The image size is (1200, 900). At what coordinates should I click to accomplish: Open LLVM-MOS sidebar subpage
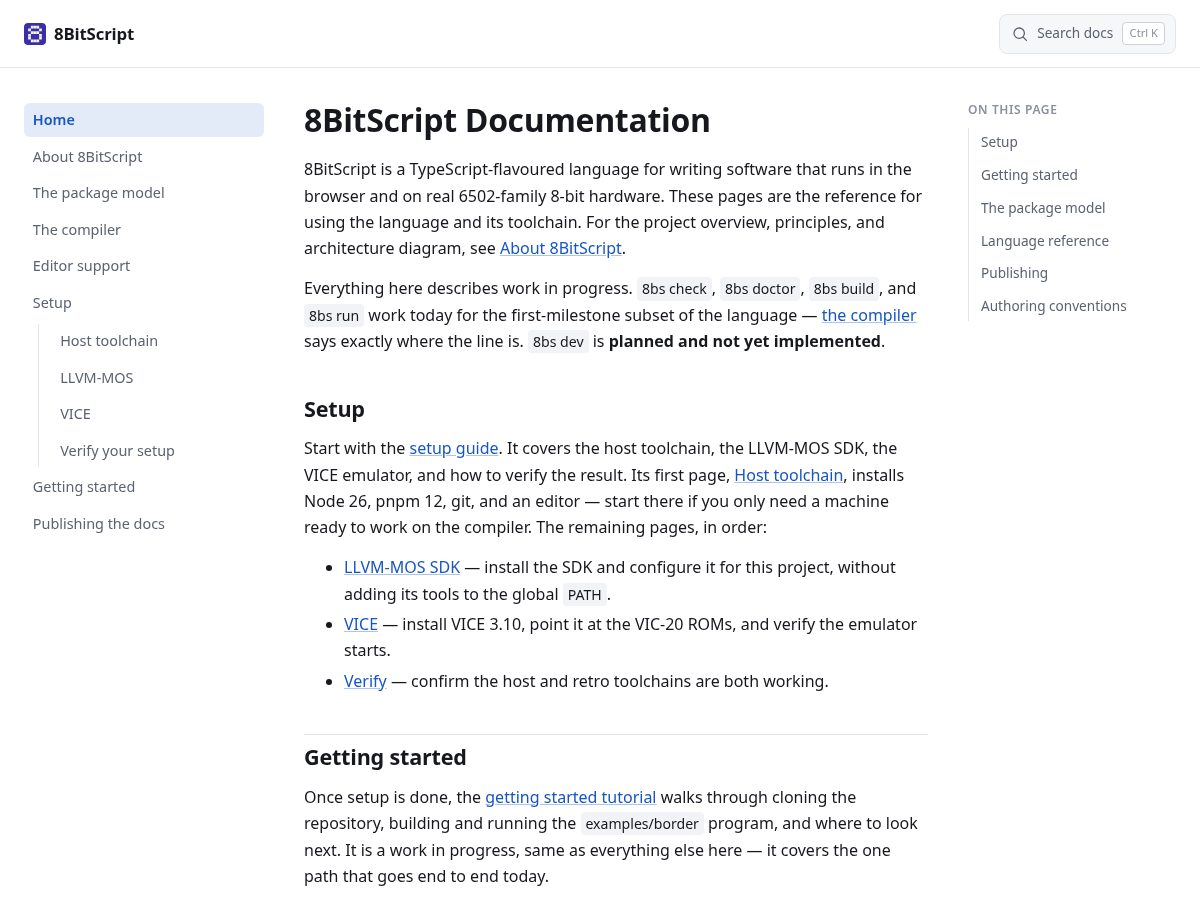tap(157, 378)
